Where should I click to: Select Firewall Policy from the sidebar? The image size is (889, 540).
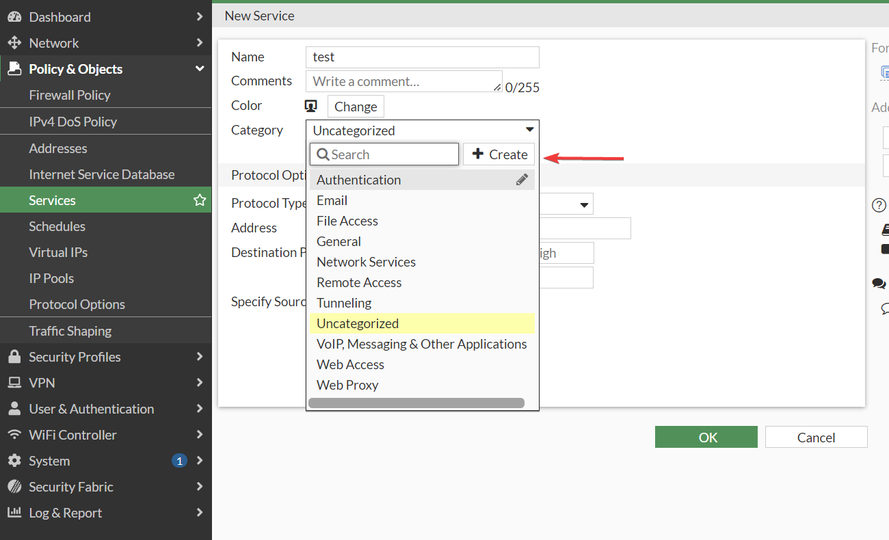pos(70,95)
